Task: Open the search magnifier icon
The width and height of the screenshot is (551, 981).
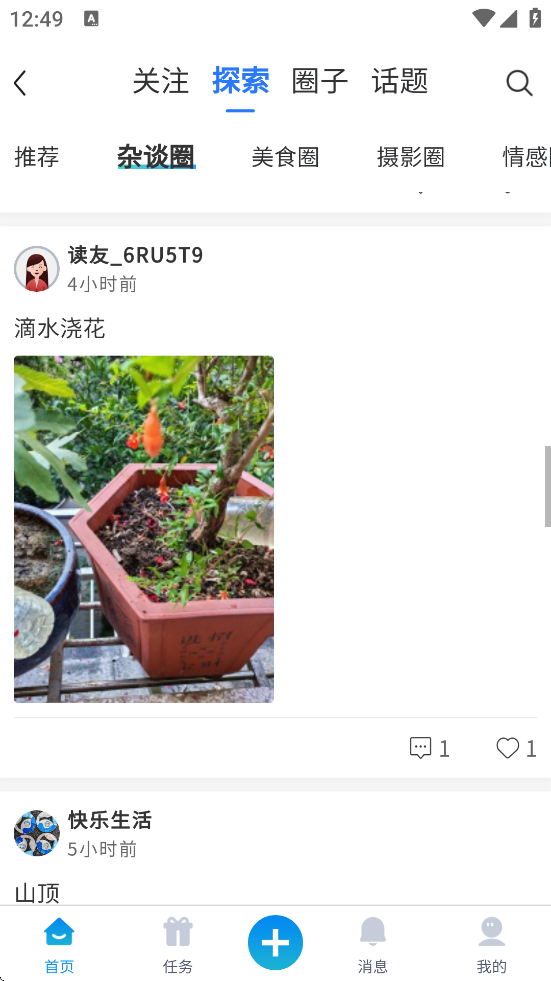Action: point(519,83)
